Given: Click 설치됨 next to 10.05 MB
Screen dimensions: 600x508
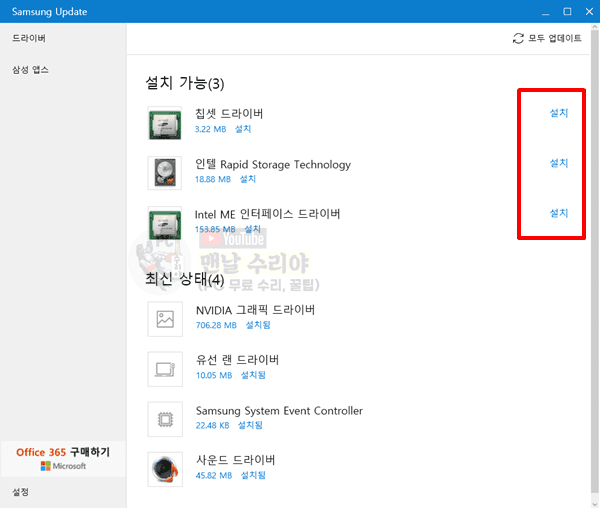Looking at the screenshot, I should pyautogui.click(x=253, y=375).
